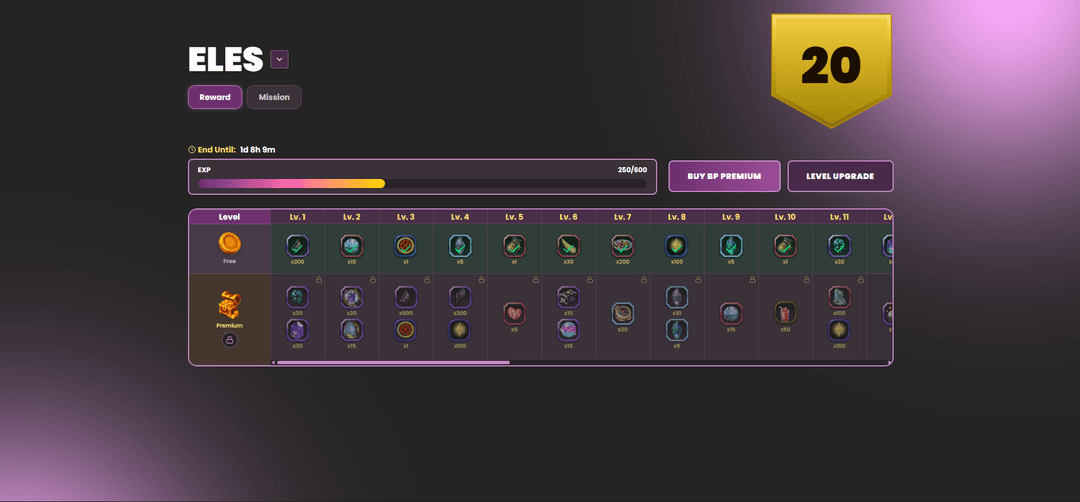Click the Lv. 7 free reward x200

point(622,245)
